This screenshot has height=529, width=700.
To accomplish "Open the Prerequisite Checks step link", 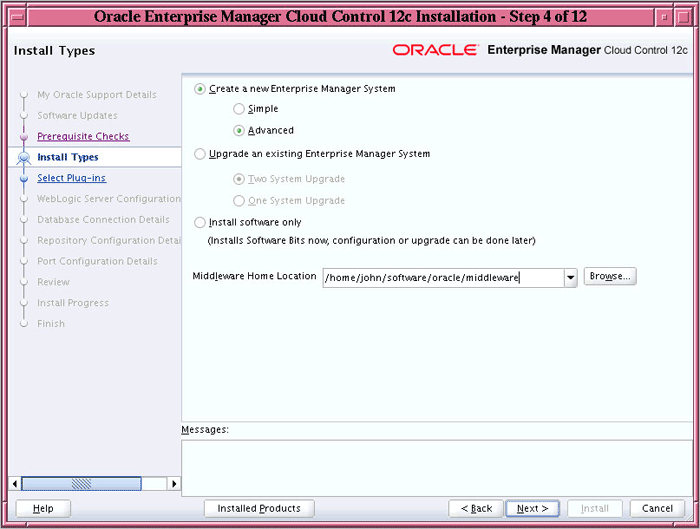I will (83, 136).
